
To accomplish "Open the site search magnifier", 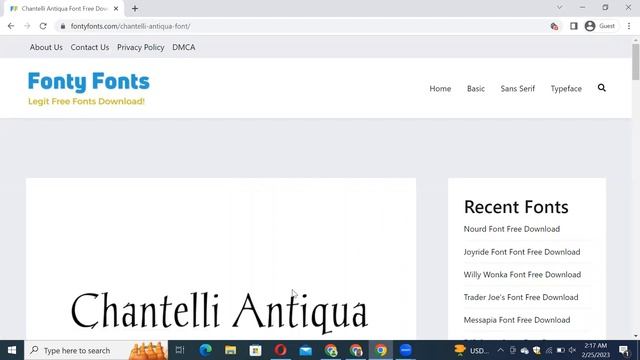I will [602, 88].
